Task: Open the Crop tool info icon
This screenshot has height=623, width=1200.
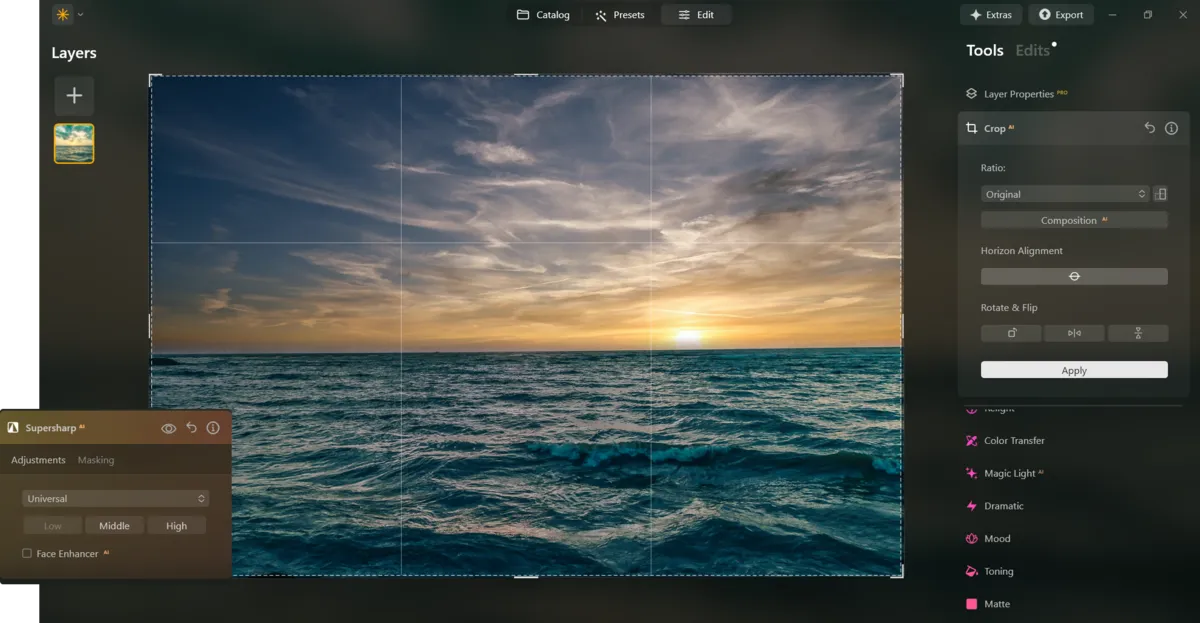Action: point(1171,128)
